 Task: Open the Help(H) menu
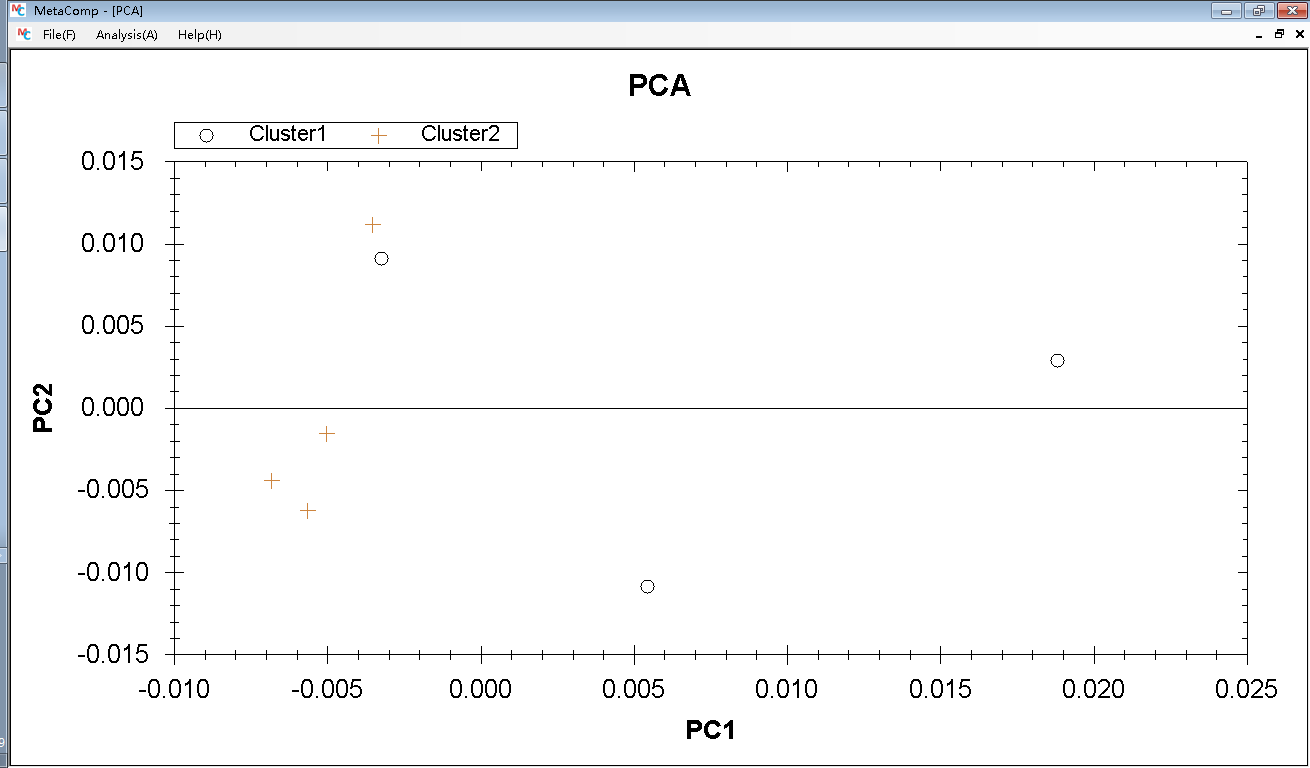point(200,35)
